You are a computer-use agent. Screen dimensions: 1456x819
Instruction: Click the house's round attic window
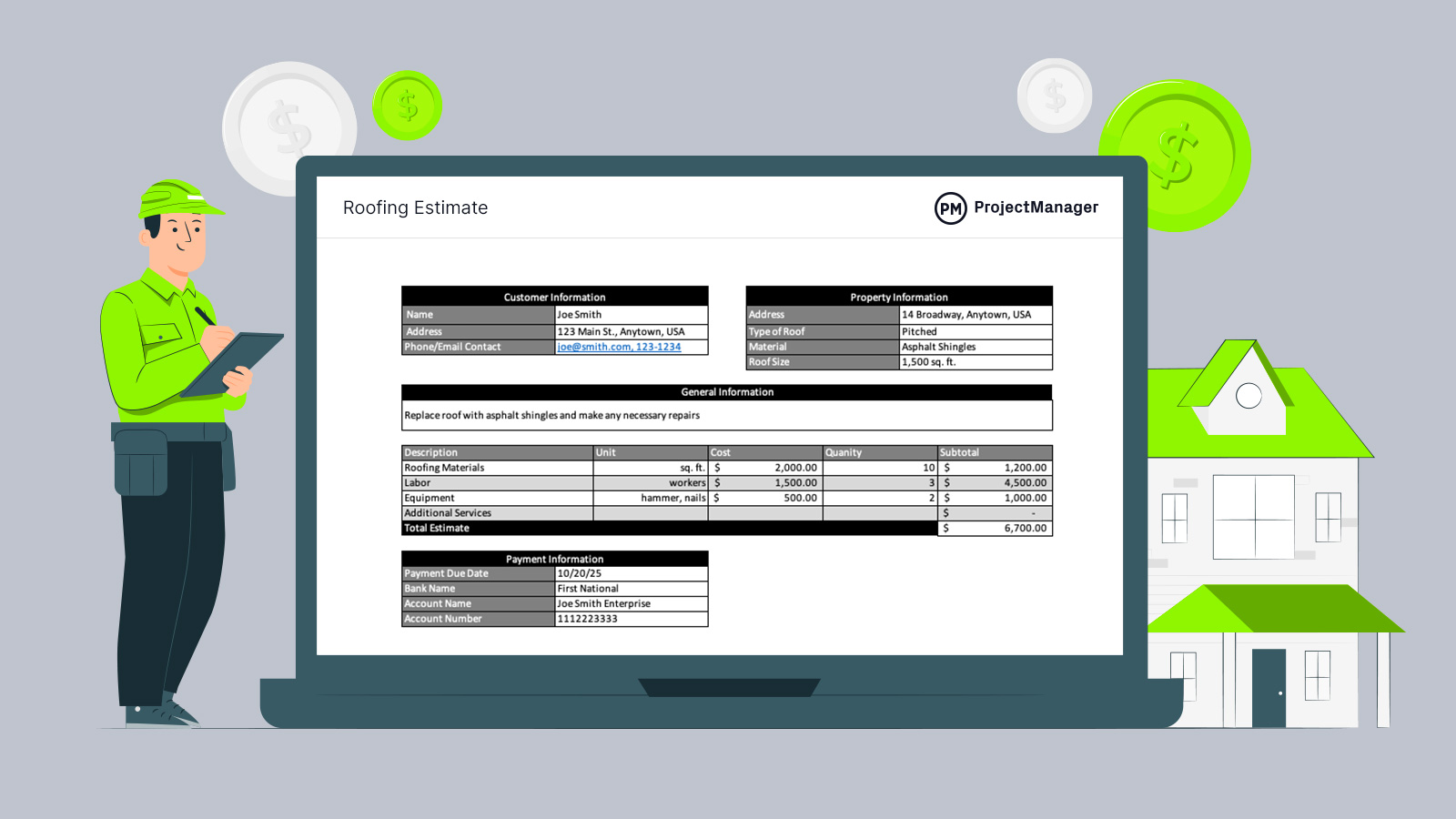tap(1249, 396)
